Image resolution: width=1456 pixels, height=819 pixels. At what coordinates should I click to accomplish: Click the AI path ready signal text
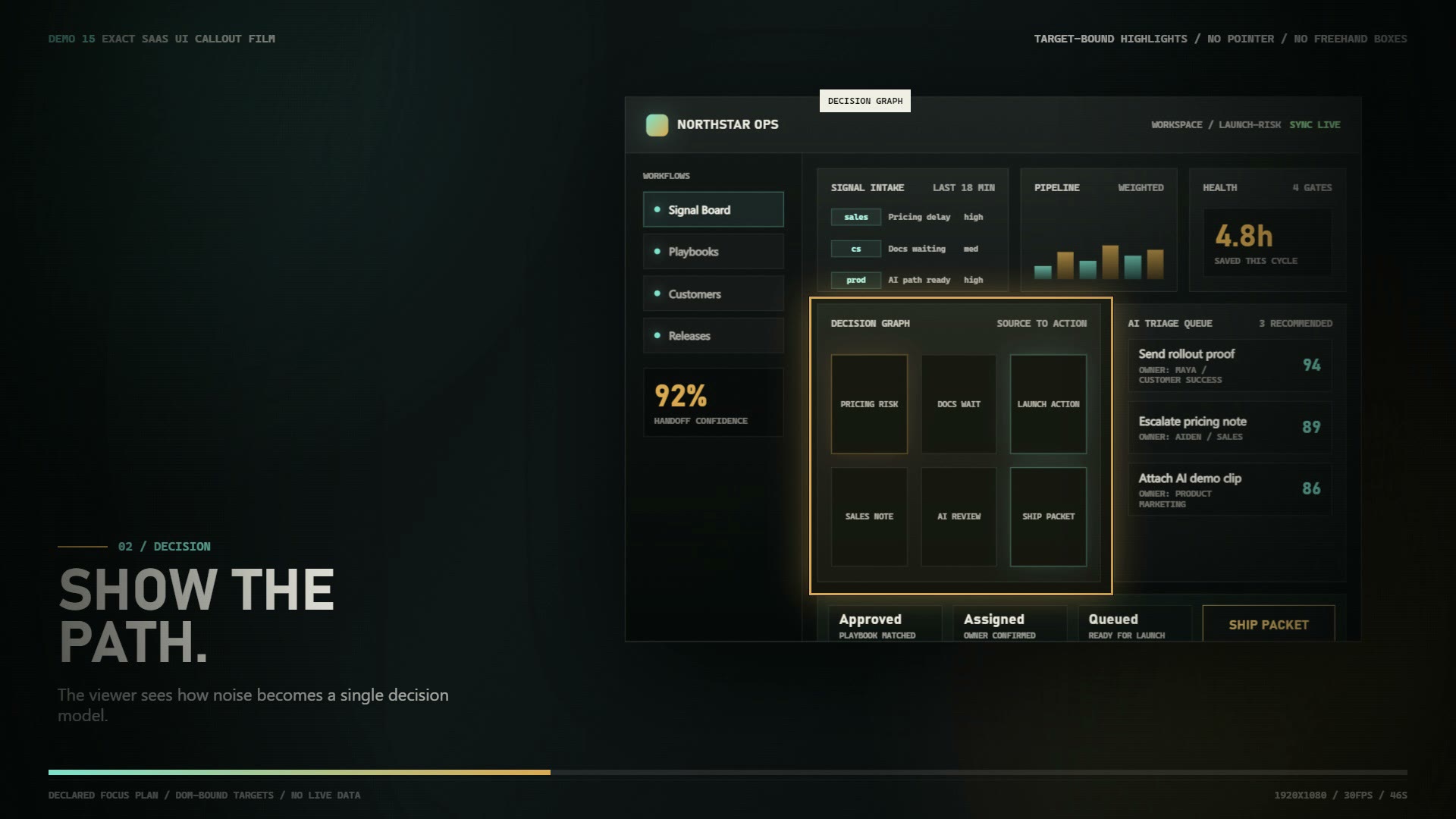(919, 280)
